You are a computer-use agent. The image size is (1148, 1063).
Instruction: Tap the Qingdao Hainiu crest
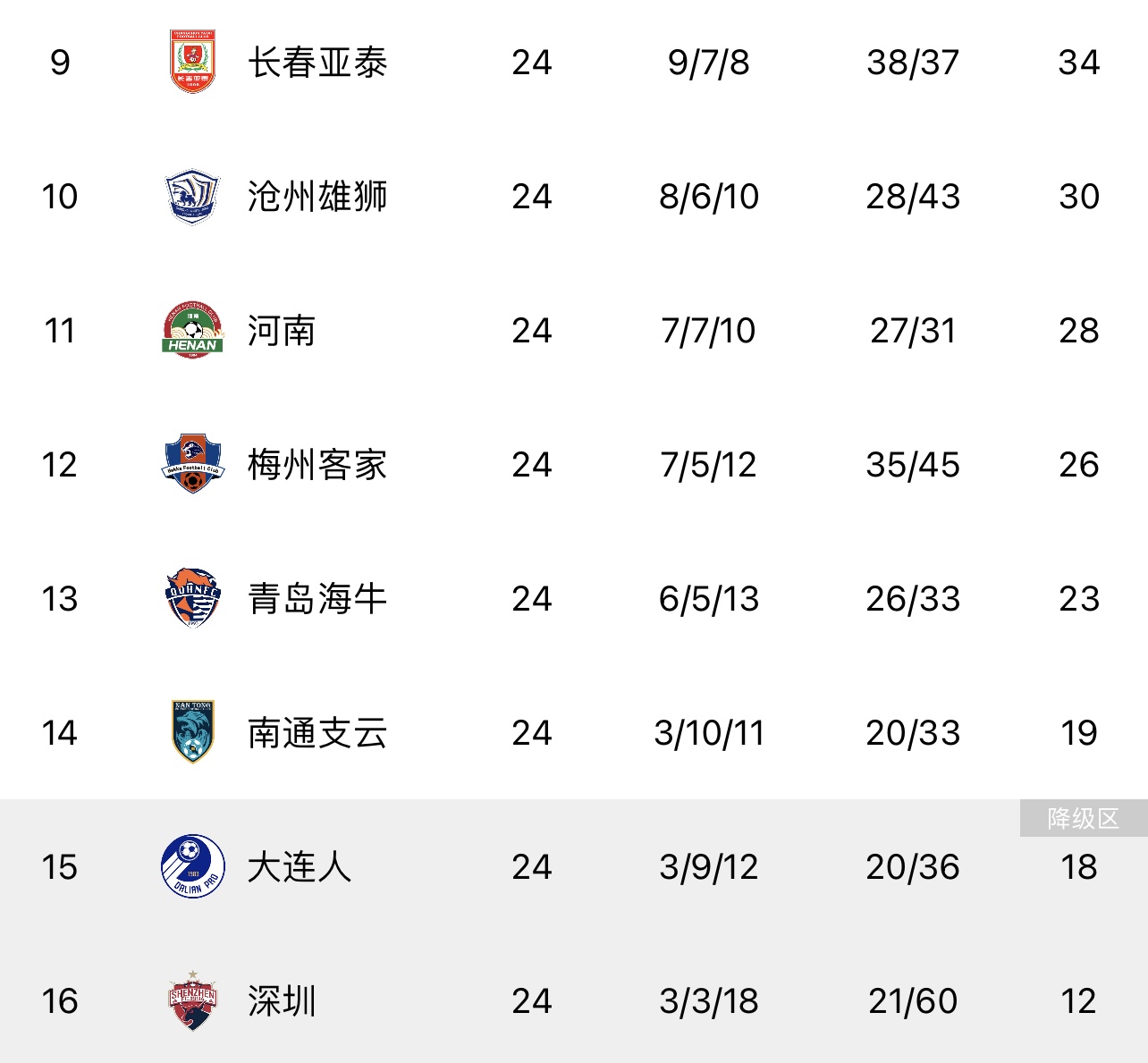pyautogui.click(x=192, y=598)
